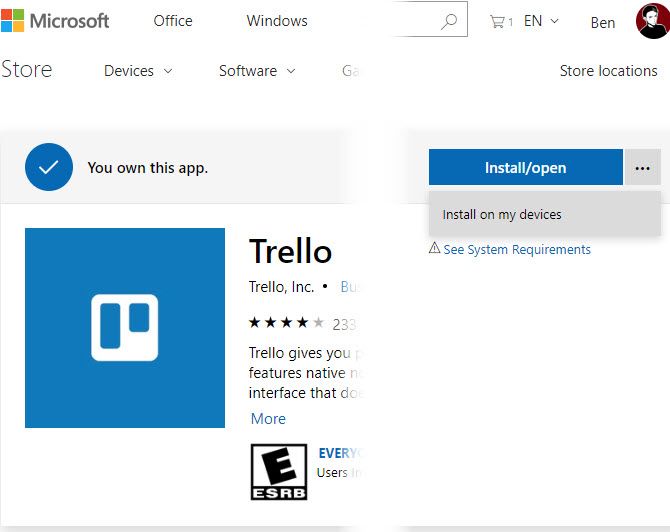
Task: Click the search magnifier icon
Action: (449, 21)
